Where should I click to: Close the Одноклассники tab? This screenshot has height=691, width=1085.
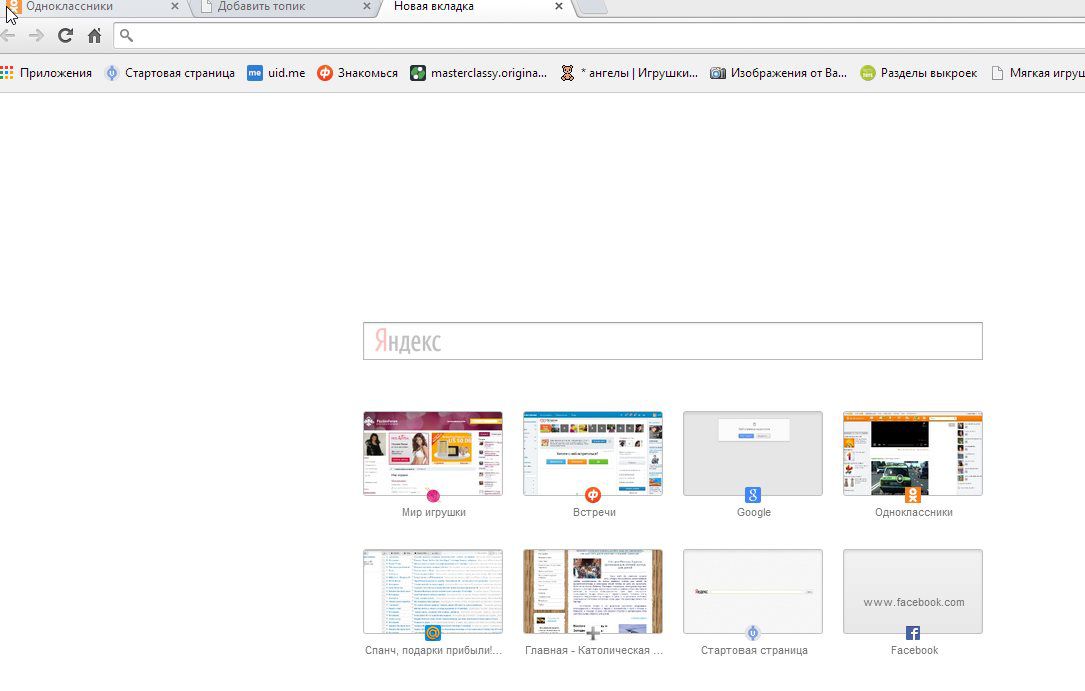(x=174, y=6)
